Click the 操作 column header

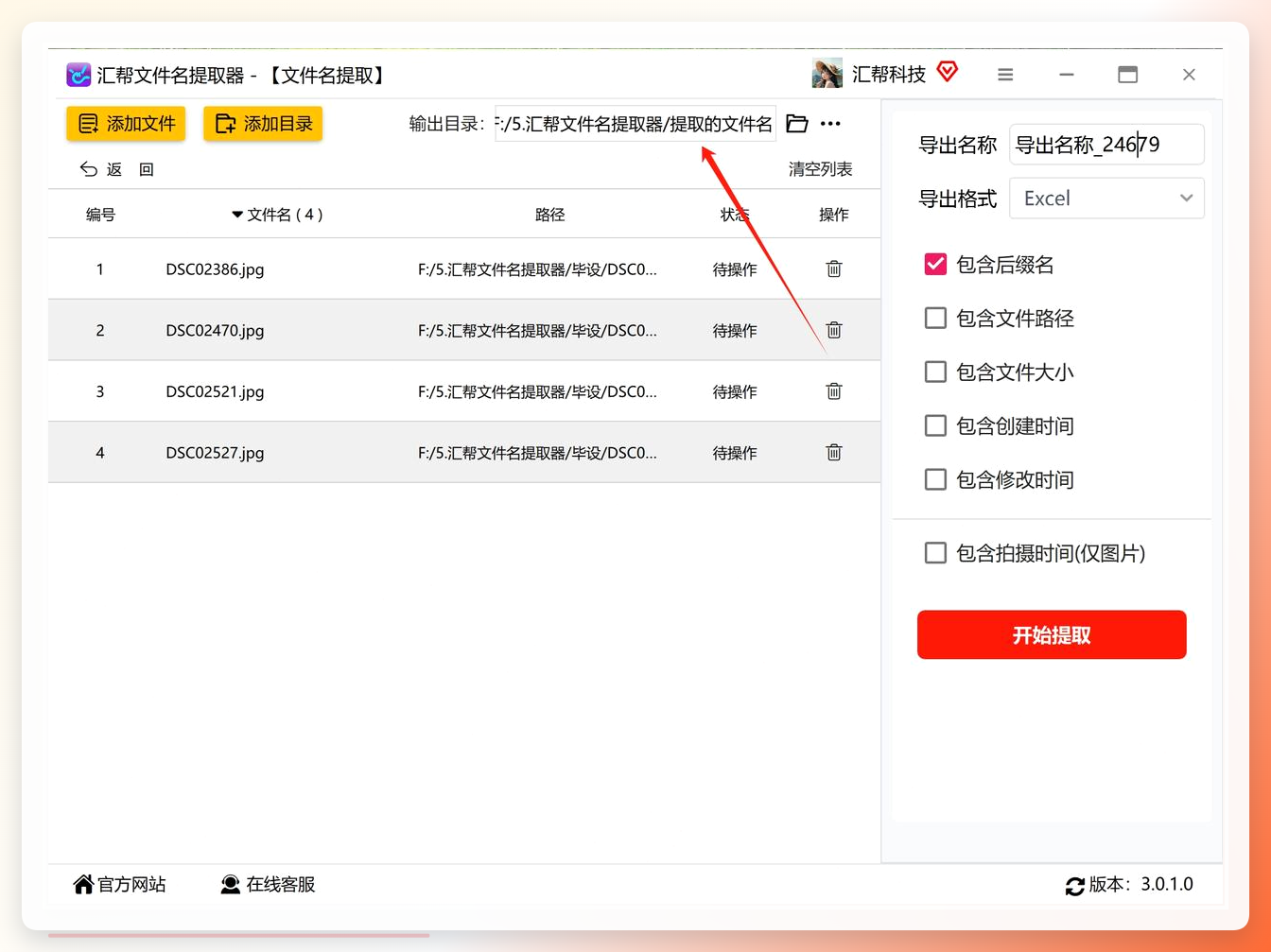(833, 215)
